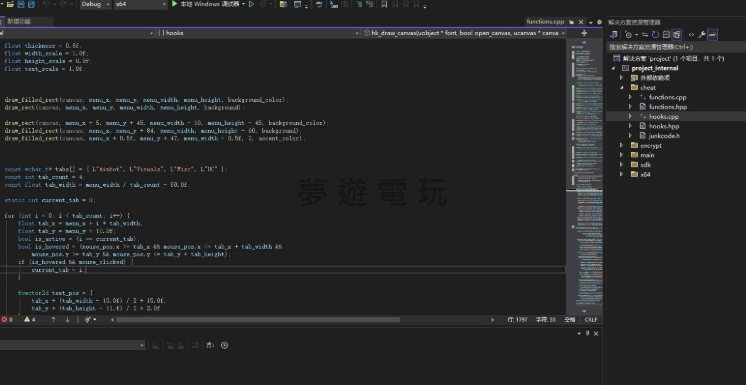The image size is (746, 385).
Task: Click the bookmark icon in the toolbar
Action: pos(384,4)
